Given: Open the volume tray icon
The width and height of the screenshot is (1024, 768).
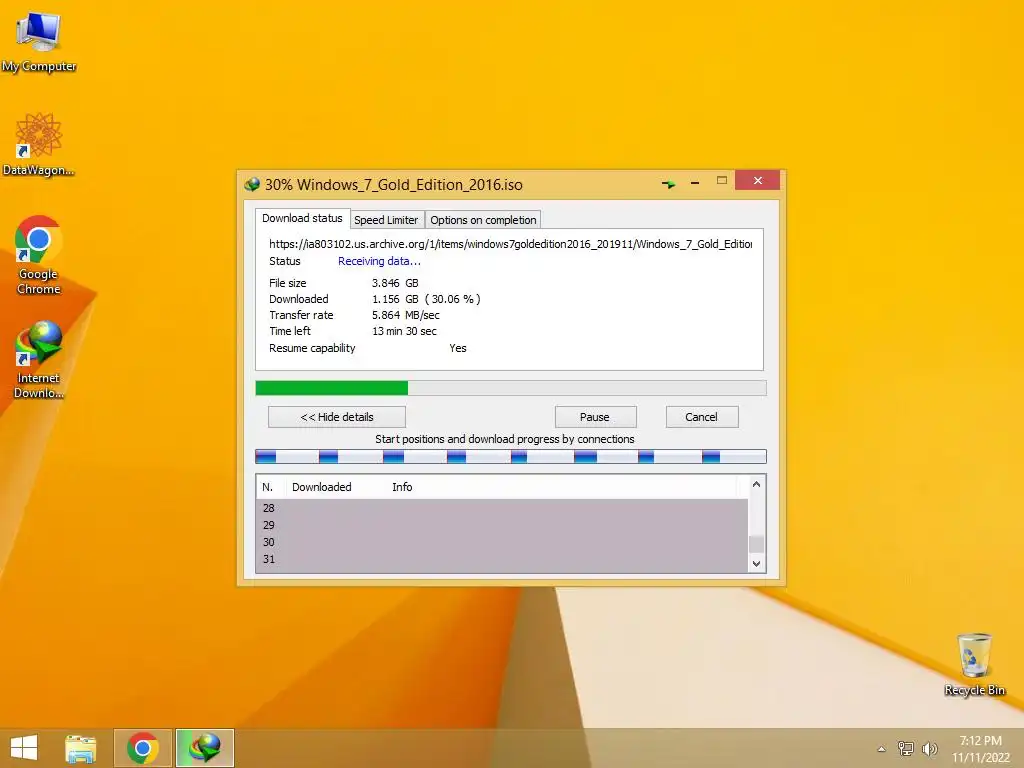Looking at the screenshot, I should coord(930,749).
